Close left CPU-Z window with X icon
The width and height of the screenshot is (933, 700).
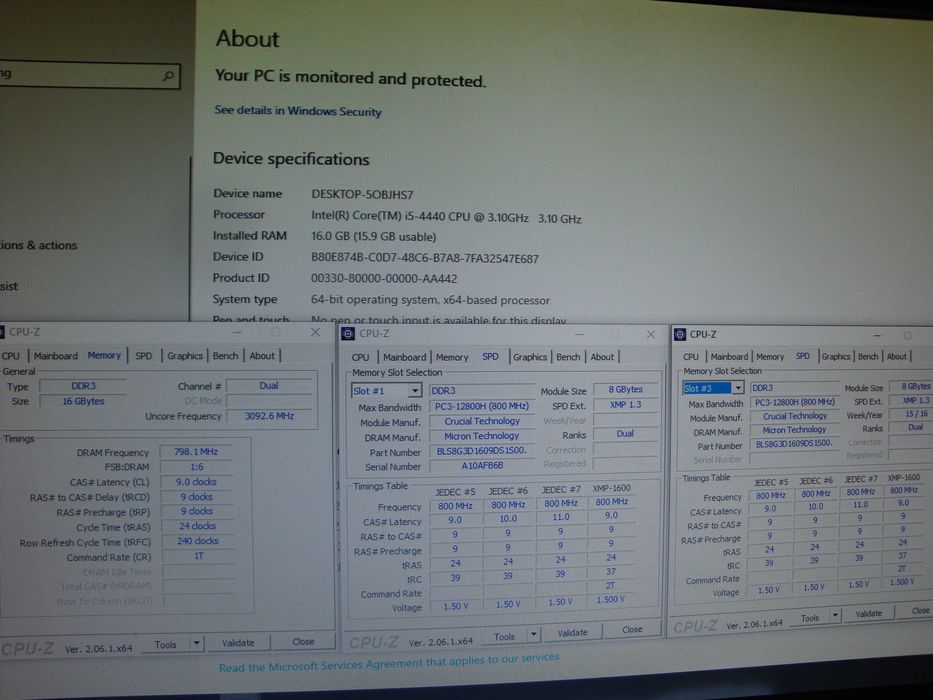(315, 332)
